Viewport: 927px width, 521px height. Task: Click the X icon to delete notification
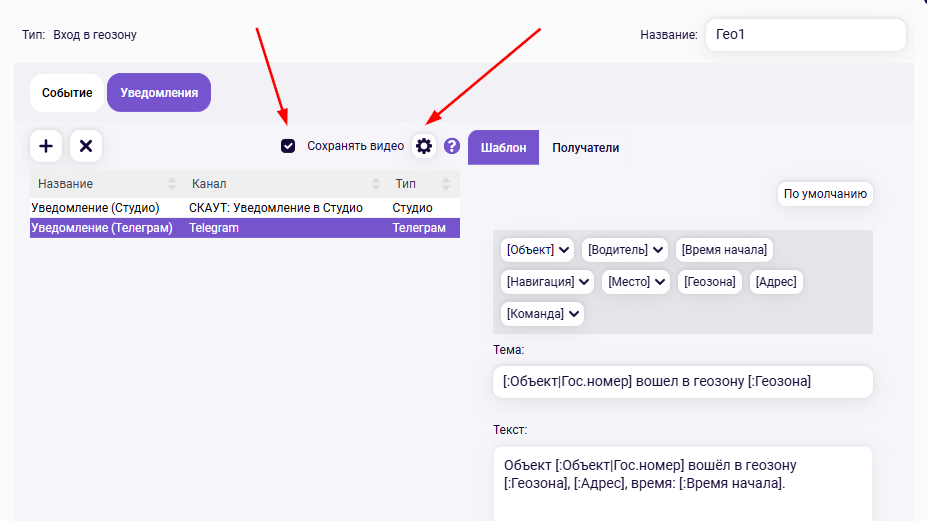point(86,146)
